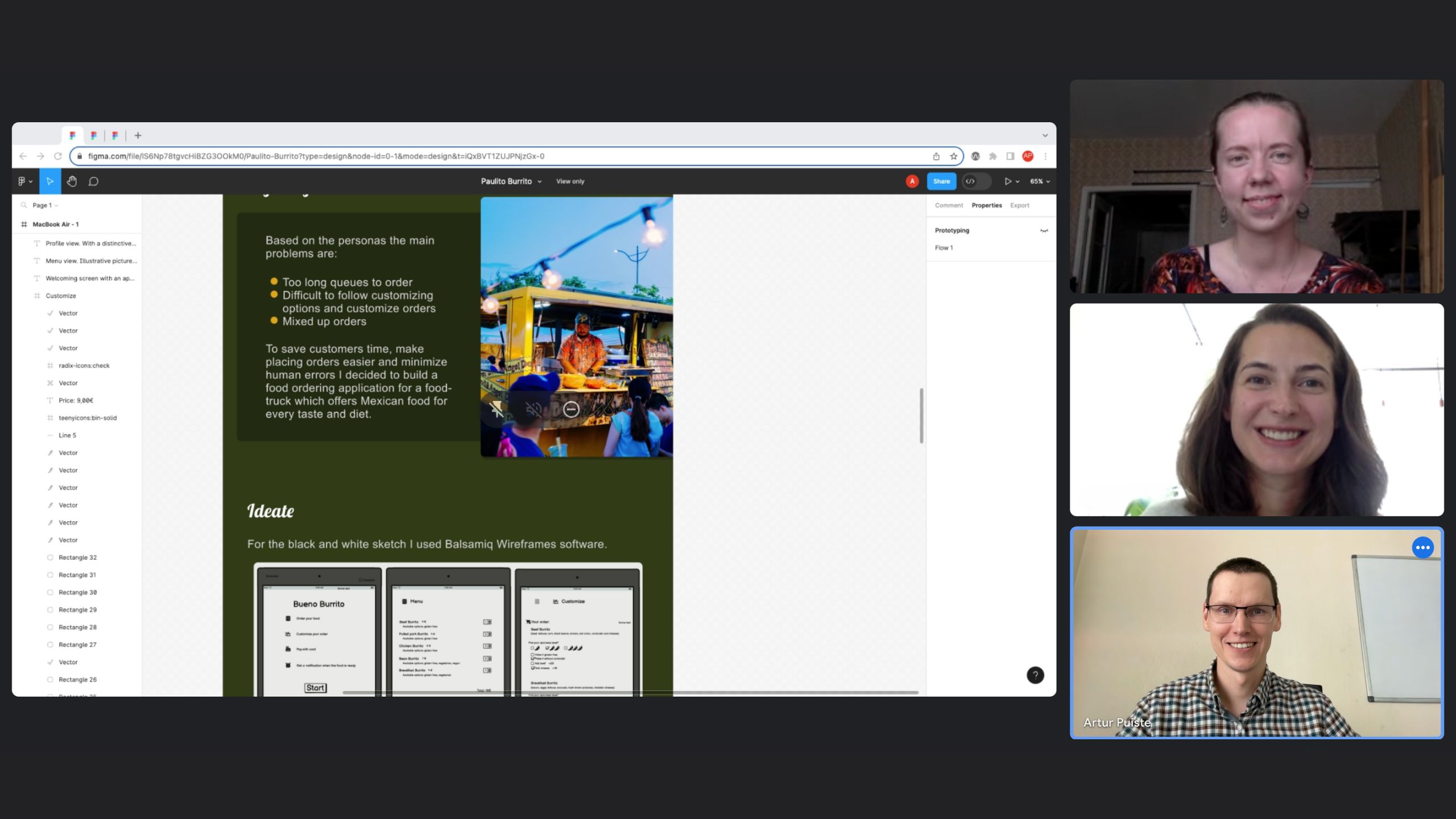This screenshot has width=1456, height=819.
Task: Open the Page 1 pages dropdown
Action: pos(45,205)
